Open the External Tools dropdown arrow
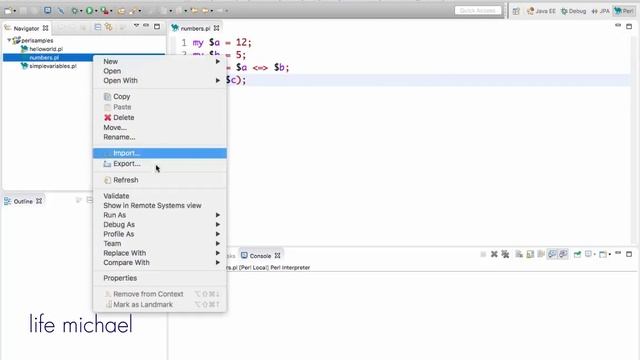The width and height of the screenshot is (640, 360). [111, 11]
